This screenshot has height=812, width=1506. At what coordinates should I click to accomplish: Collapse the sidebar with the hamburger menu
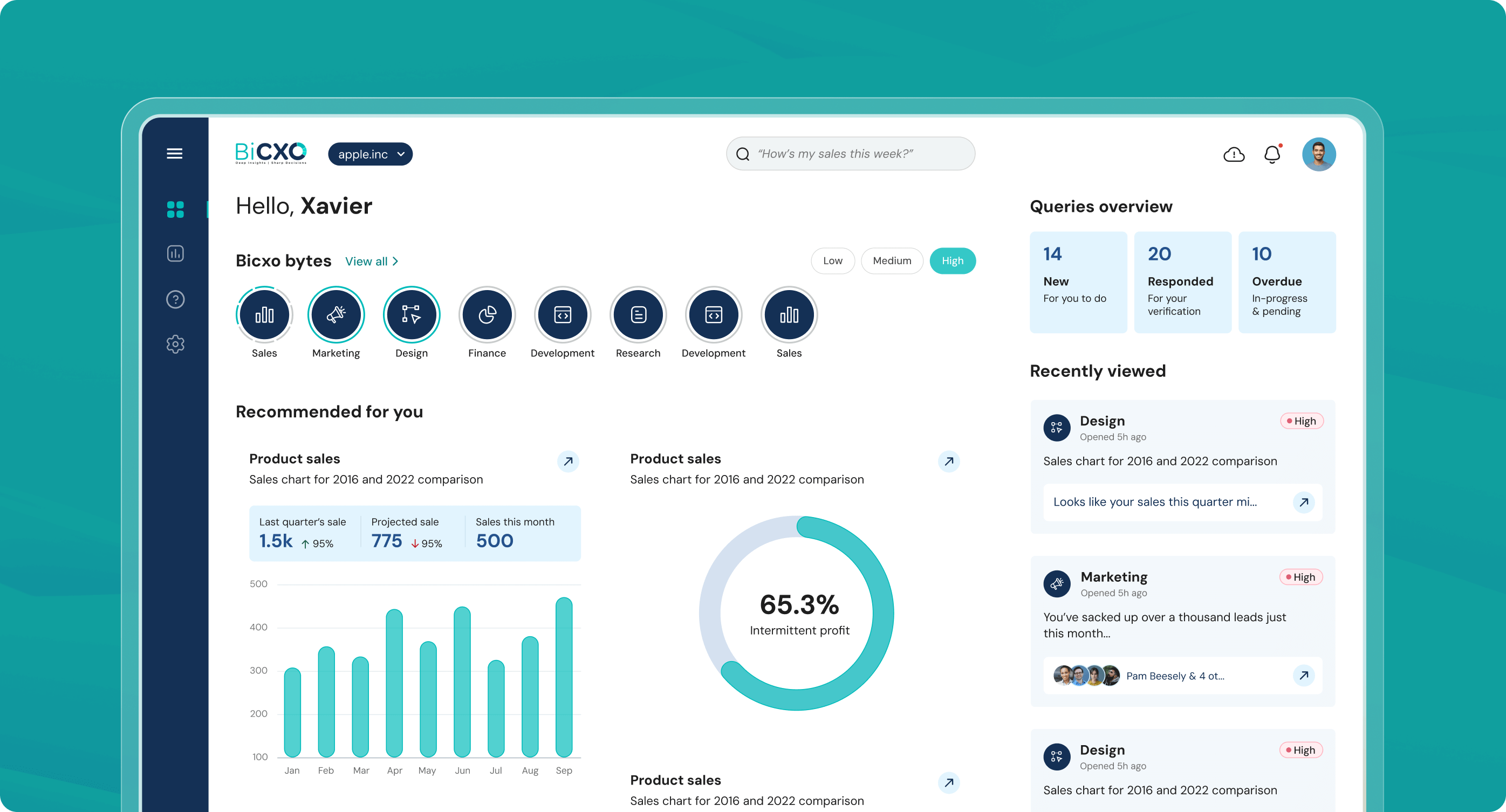tap(175, 153)
